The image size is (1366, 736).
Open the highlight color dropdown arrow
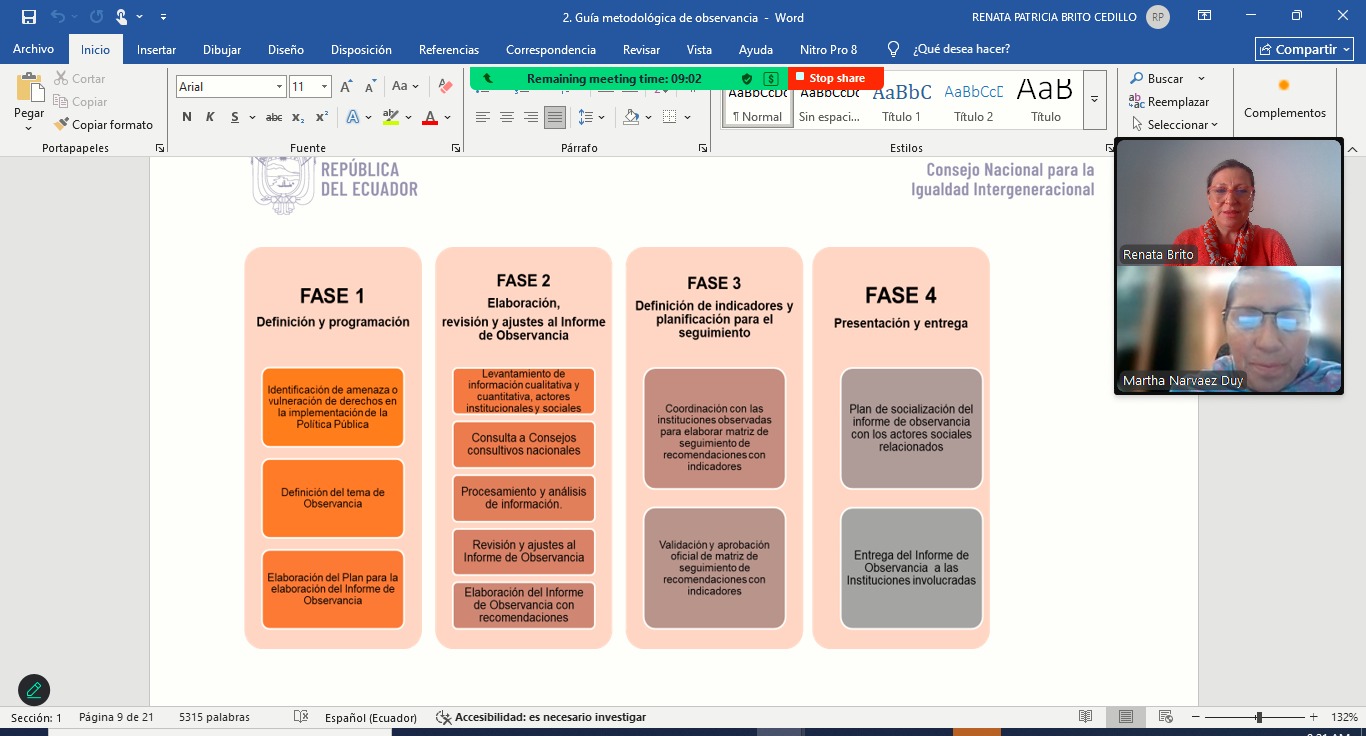409,117
